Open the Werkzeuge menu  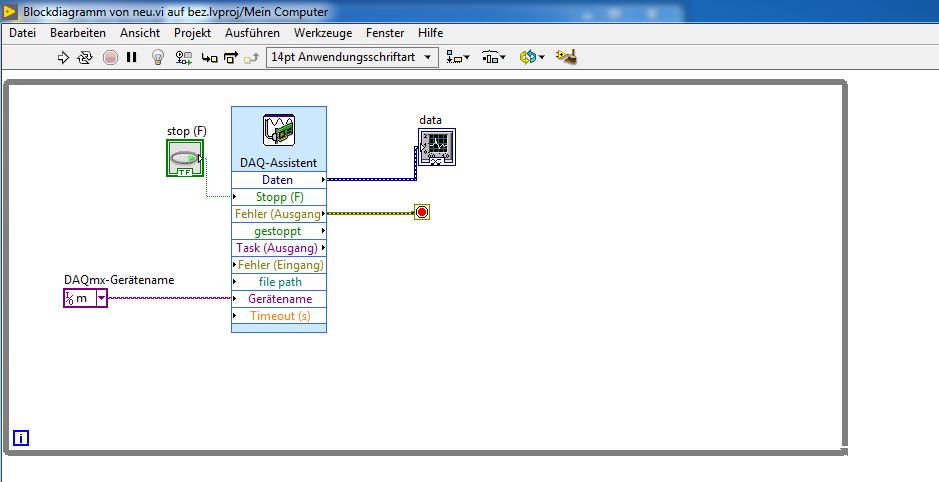(x=323, y=33)
